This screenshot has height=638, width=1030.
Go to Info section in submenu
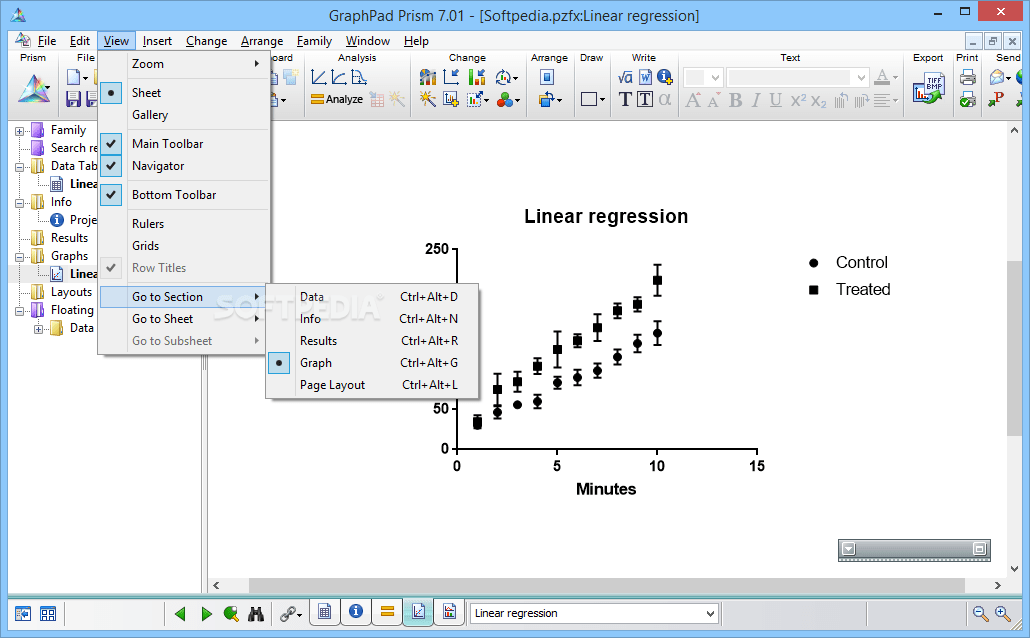(372, 319)
